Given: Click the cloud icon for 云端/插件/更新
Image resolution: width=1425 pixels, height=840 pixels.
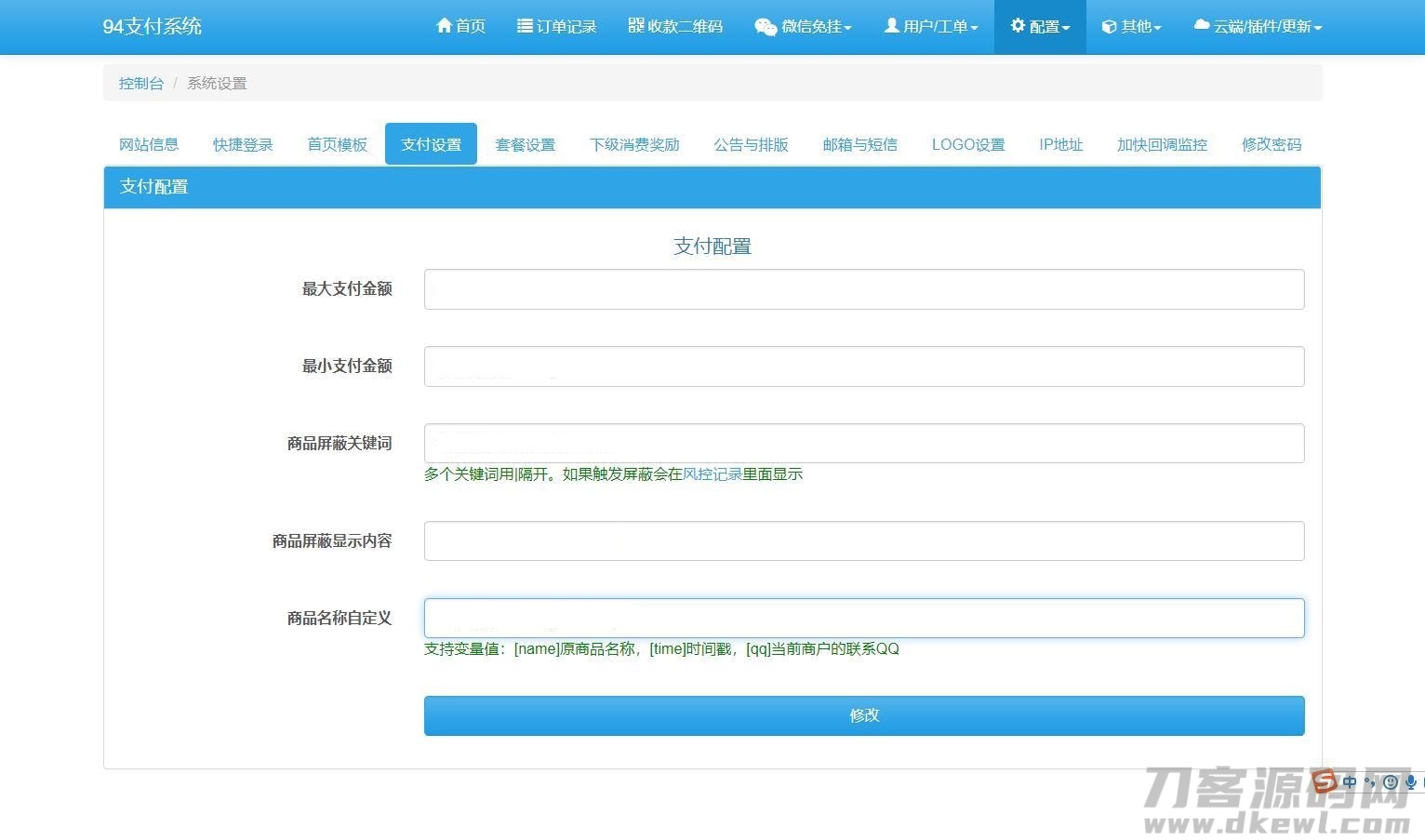Looking at the screenshot, I should click(1202, 26).
